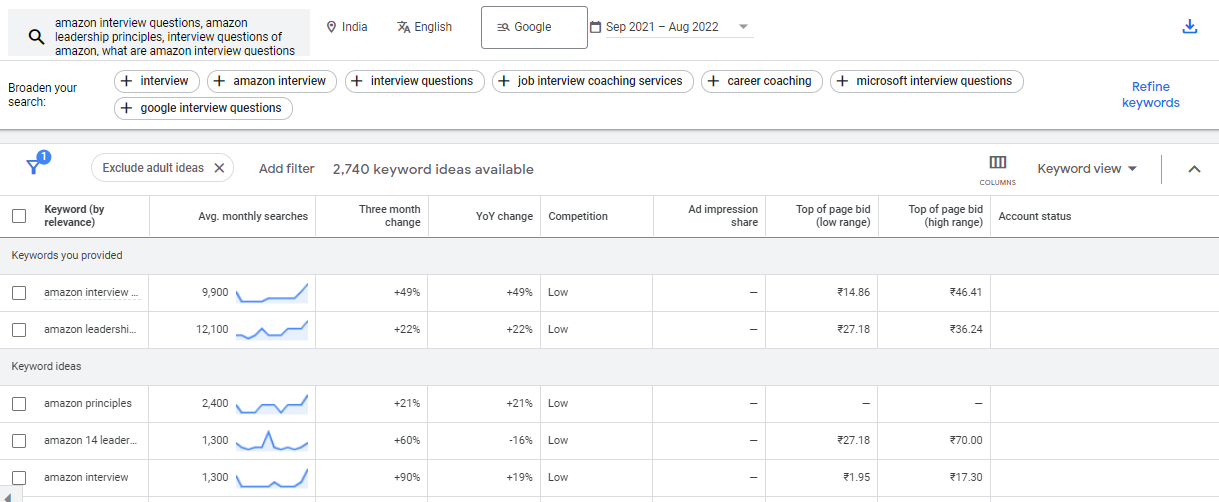Sort by Three month change column

tap(390, 216)
